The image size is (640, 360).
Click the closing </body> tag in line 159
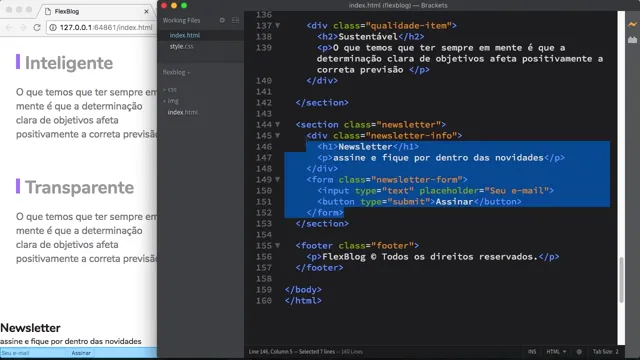pos(303,290)
